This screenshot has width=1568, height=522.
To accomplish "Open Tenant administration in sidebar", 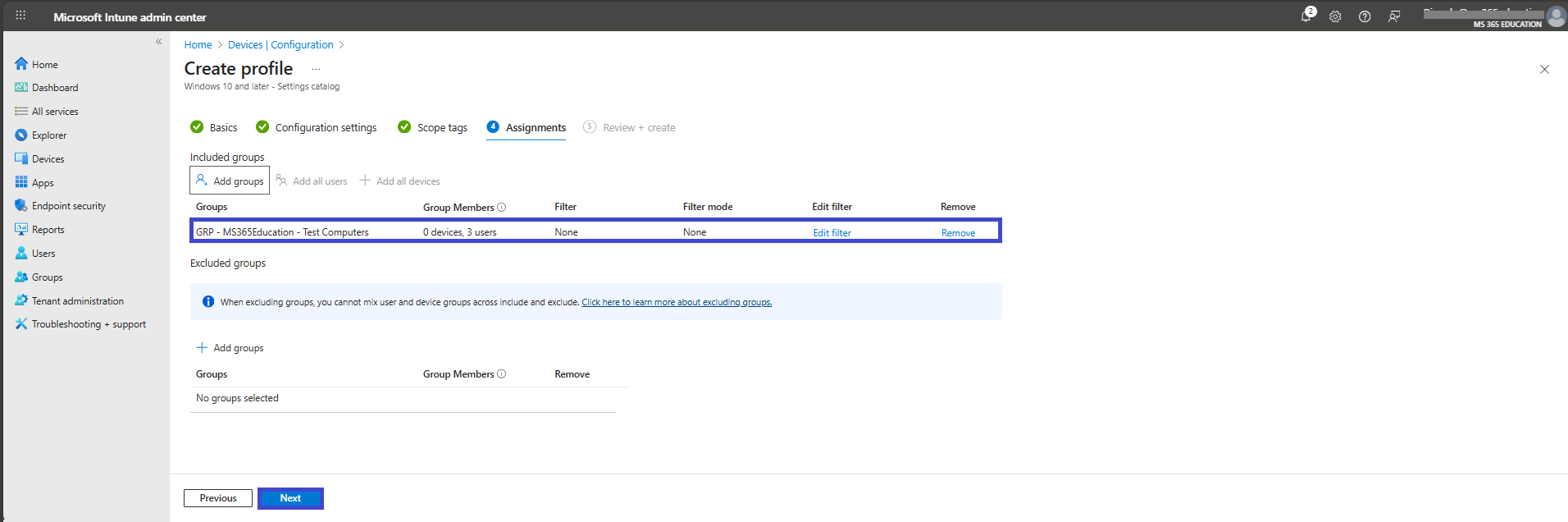I will coord(77,301).
